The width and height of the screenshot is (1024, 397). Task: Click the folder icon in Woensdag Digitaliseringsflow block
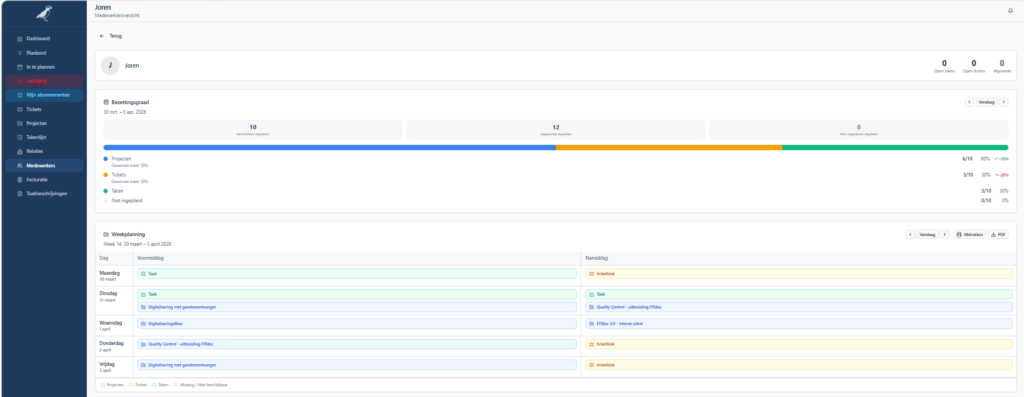[x=143, y=323]
